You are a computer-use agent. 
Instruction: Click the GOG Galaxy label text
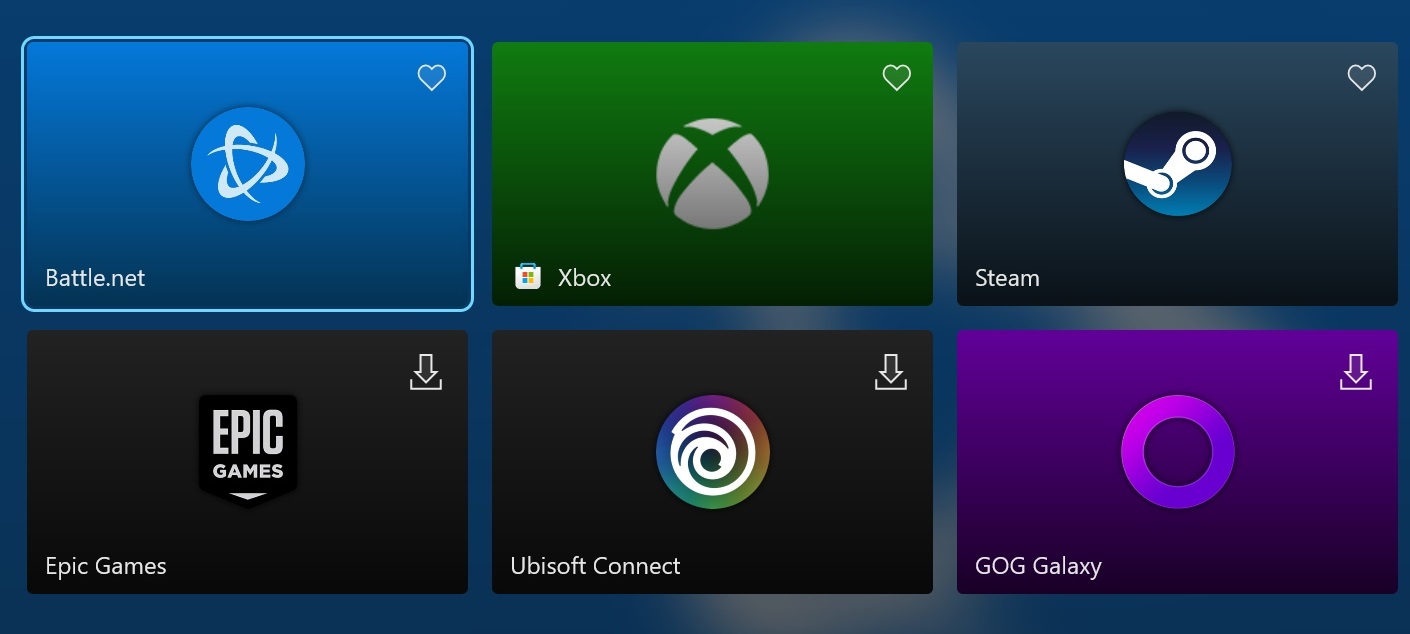pos(1038,566)
